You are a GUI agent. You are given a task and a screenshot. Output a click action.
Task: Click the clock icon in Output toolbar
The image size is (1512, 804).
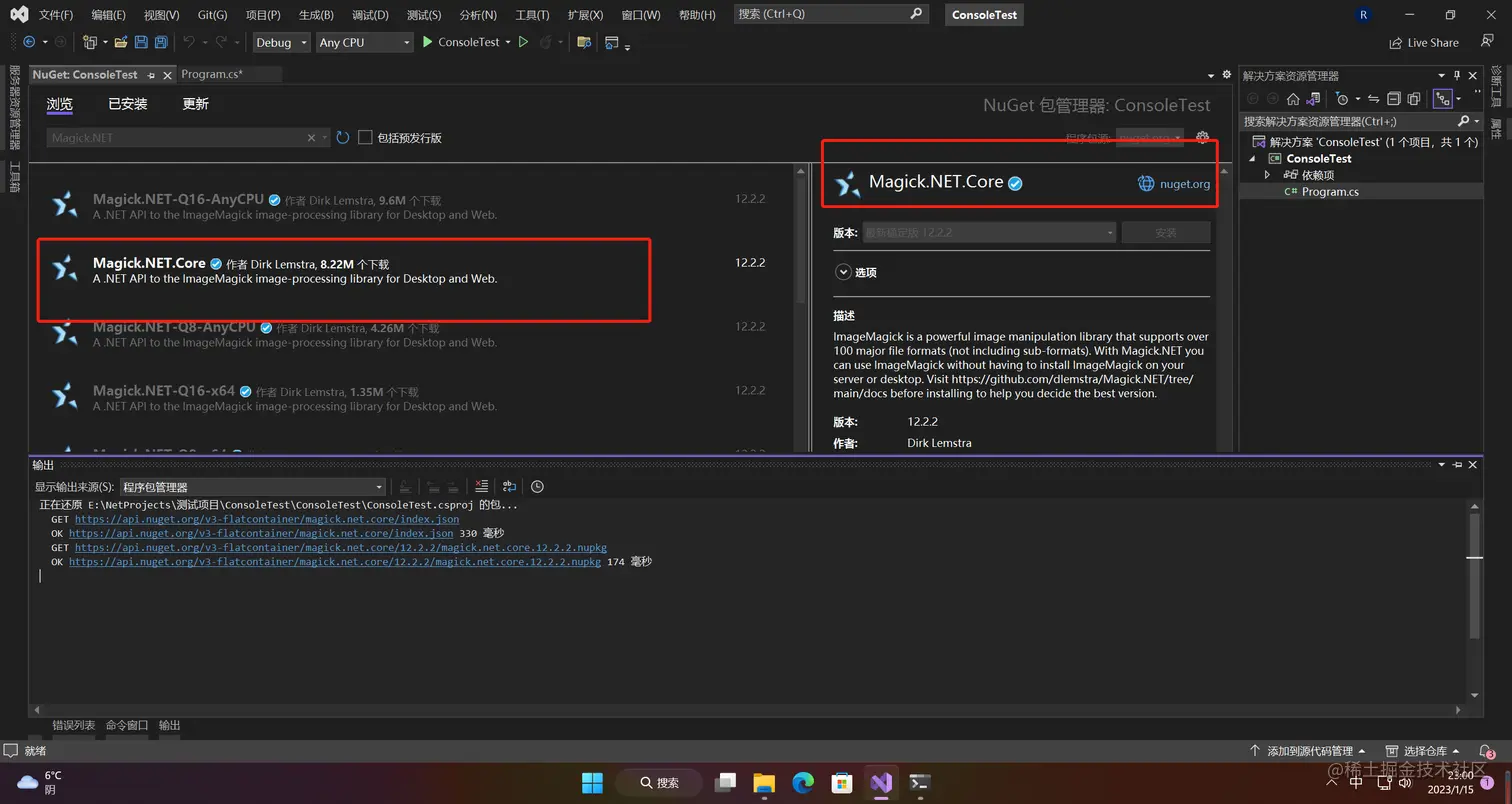(x=537, y=486)
